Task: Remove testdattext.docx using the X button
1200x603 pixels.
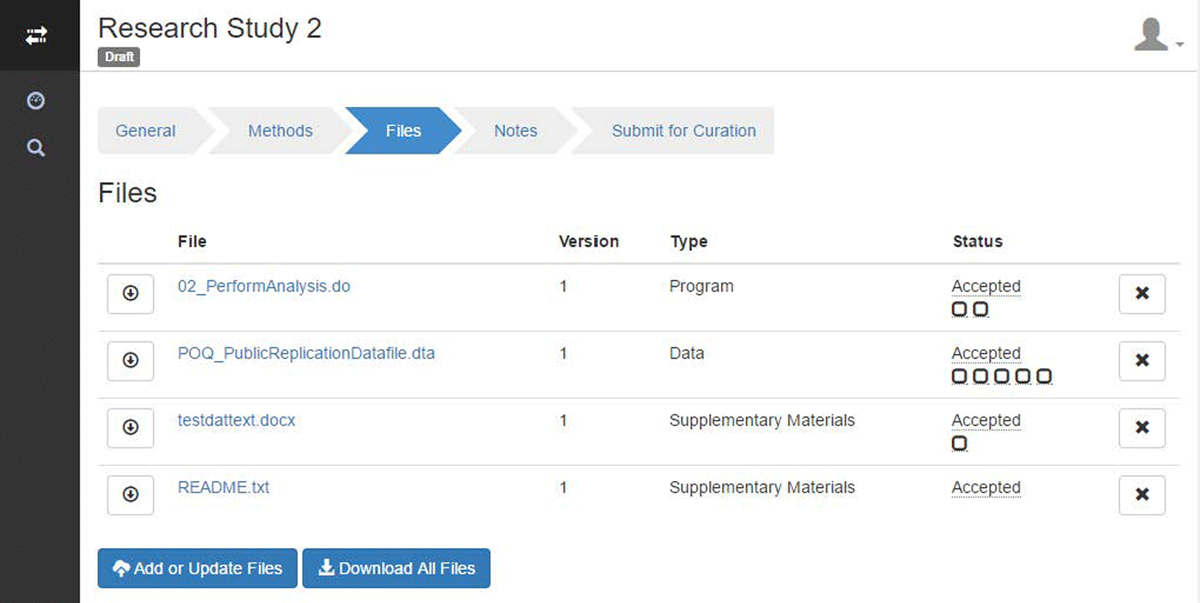Action: 1142,427
